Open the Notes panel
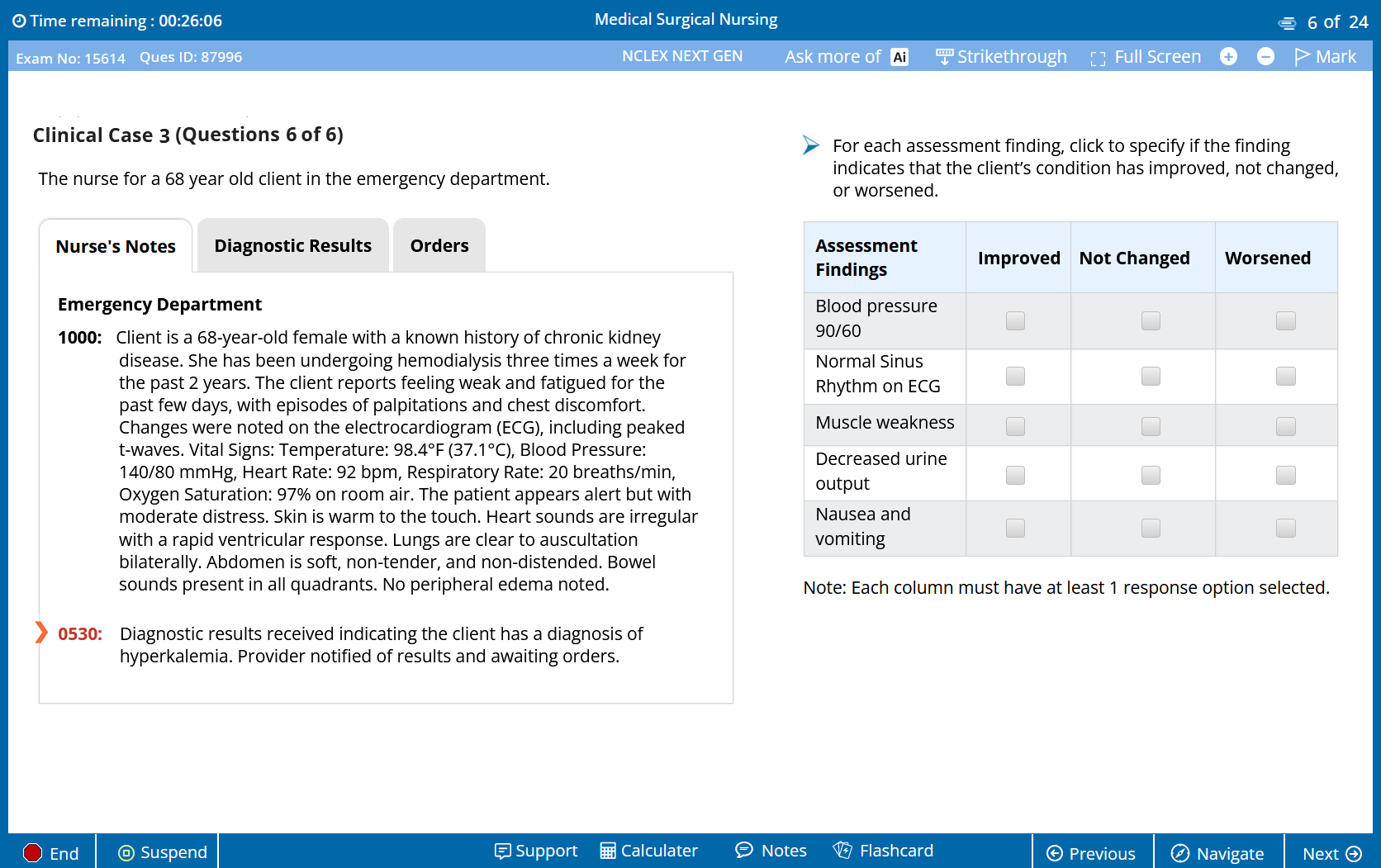Viewport: 1381px width, 868px height. [771, 851]
